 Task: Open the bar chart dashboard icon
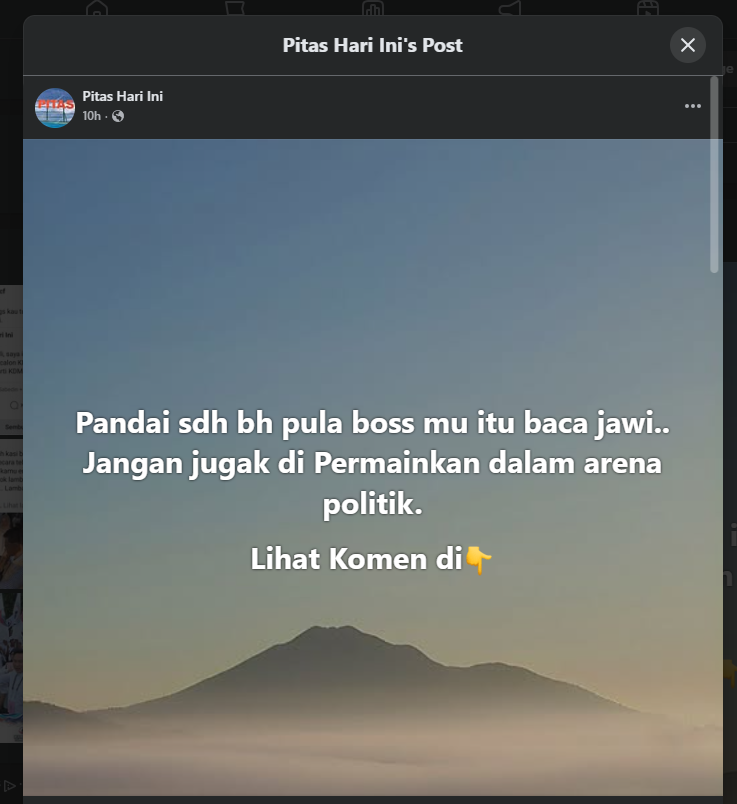tap(373, 8)
